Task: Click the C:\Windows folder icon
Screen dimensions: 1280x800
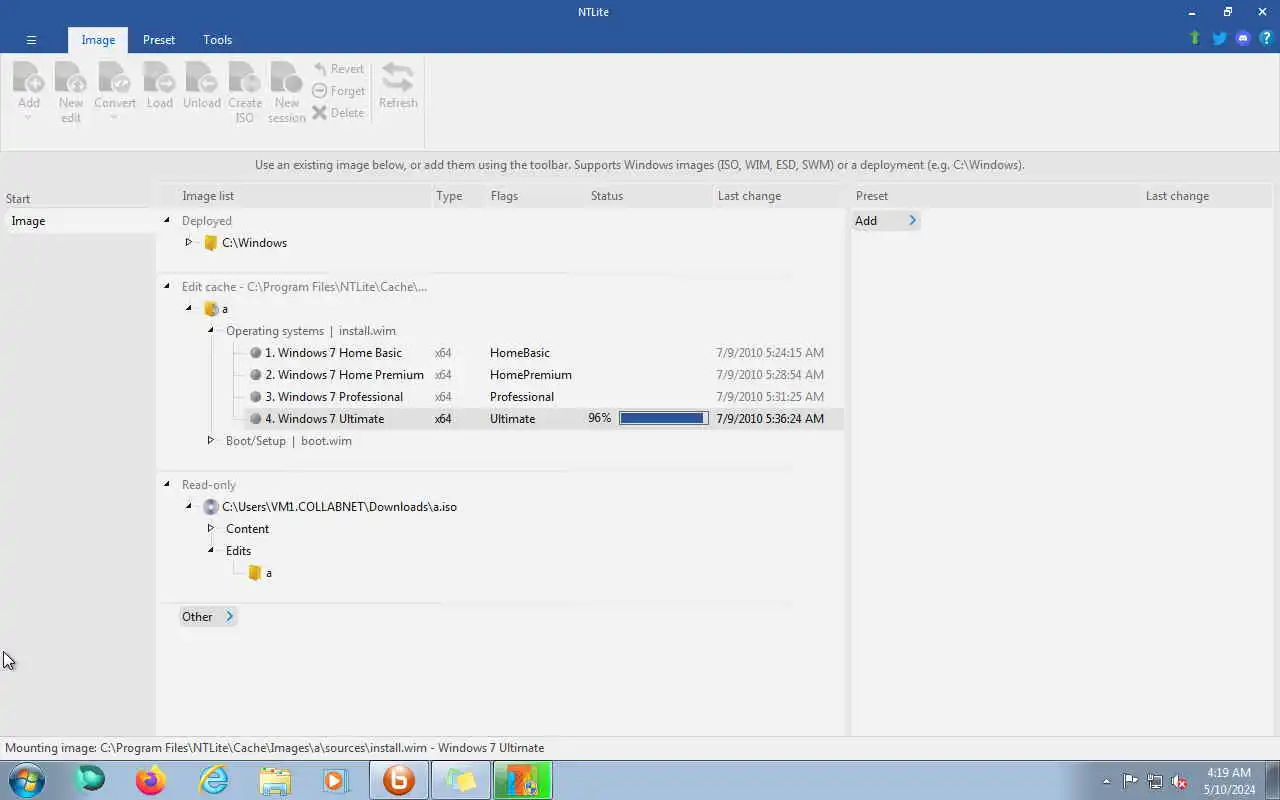Action: [211, 243]
